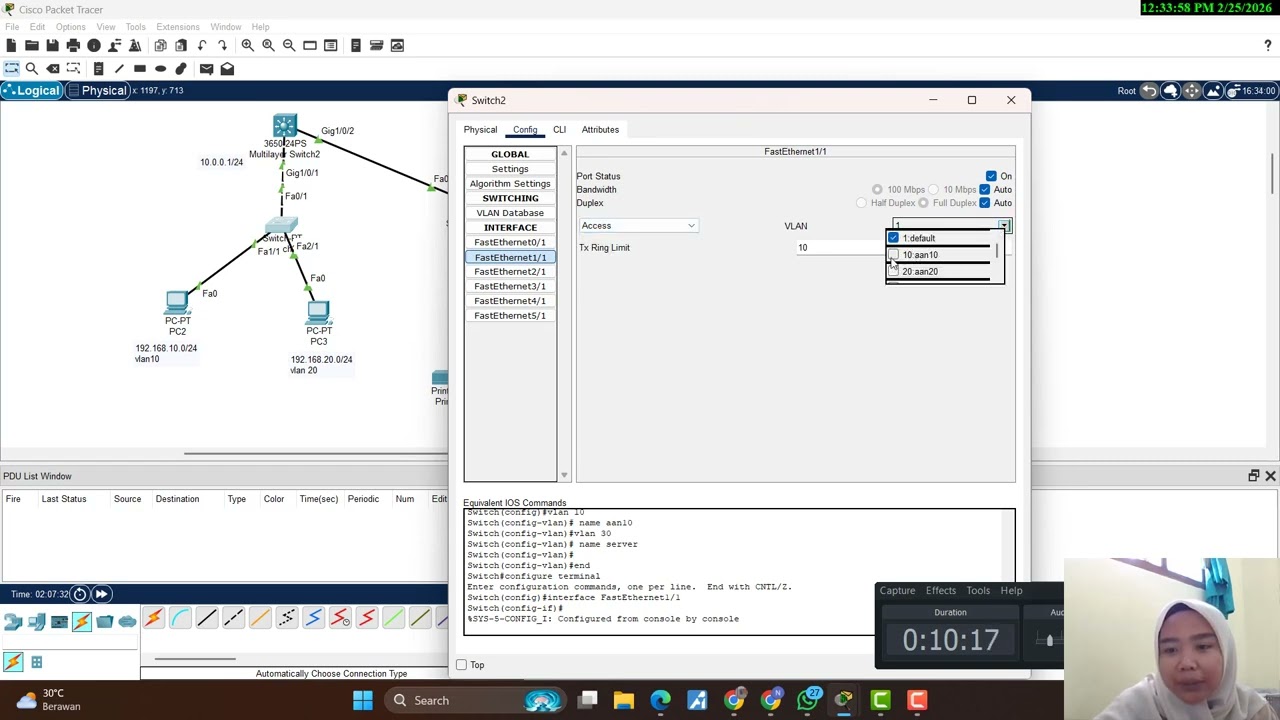Switch to the CLI tab
This screenshot has width=1280, height=720.
point(559,129)
